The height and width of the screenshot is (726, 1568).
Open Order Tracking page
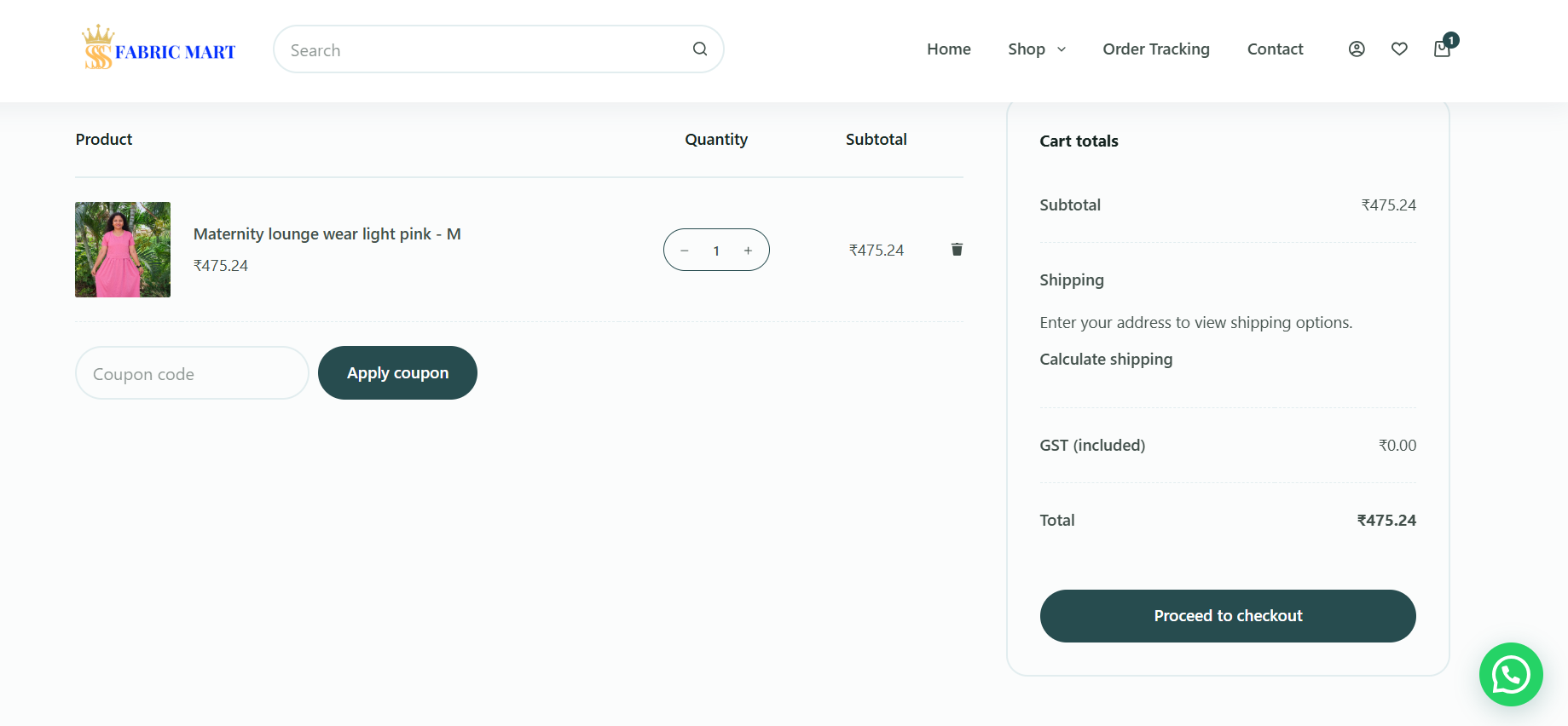tap(1155, 49)
